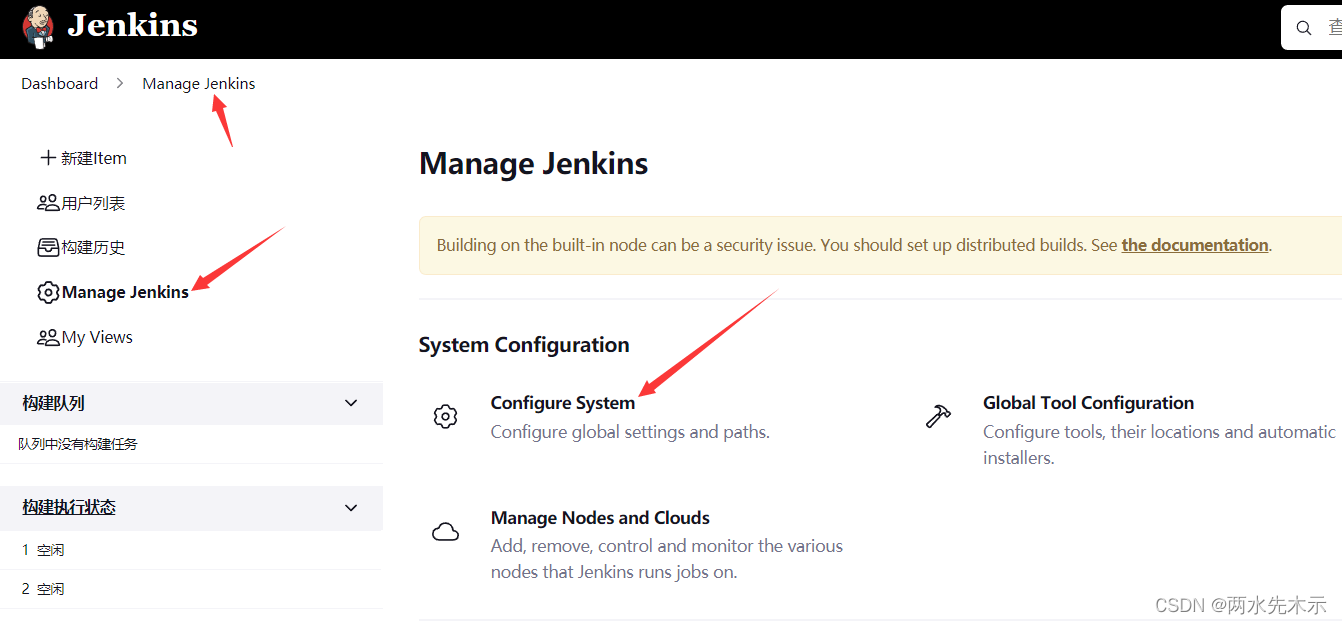Click the Jenkins wordmark in the header
Screen dimensions: 1342x624
tap(132, 26)
